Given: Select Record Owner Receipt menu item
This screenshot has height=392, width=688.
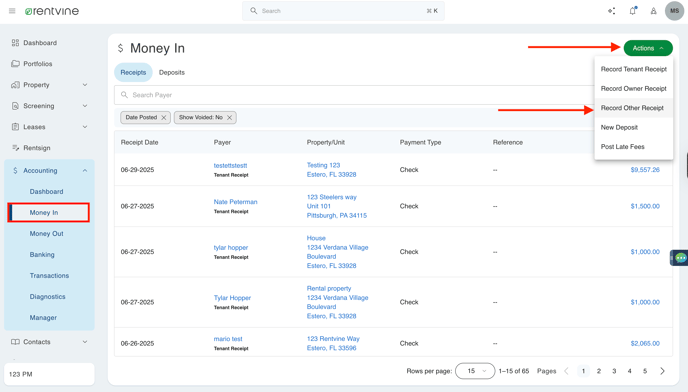Looking at the screenshot, I should coord(634,88).
